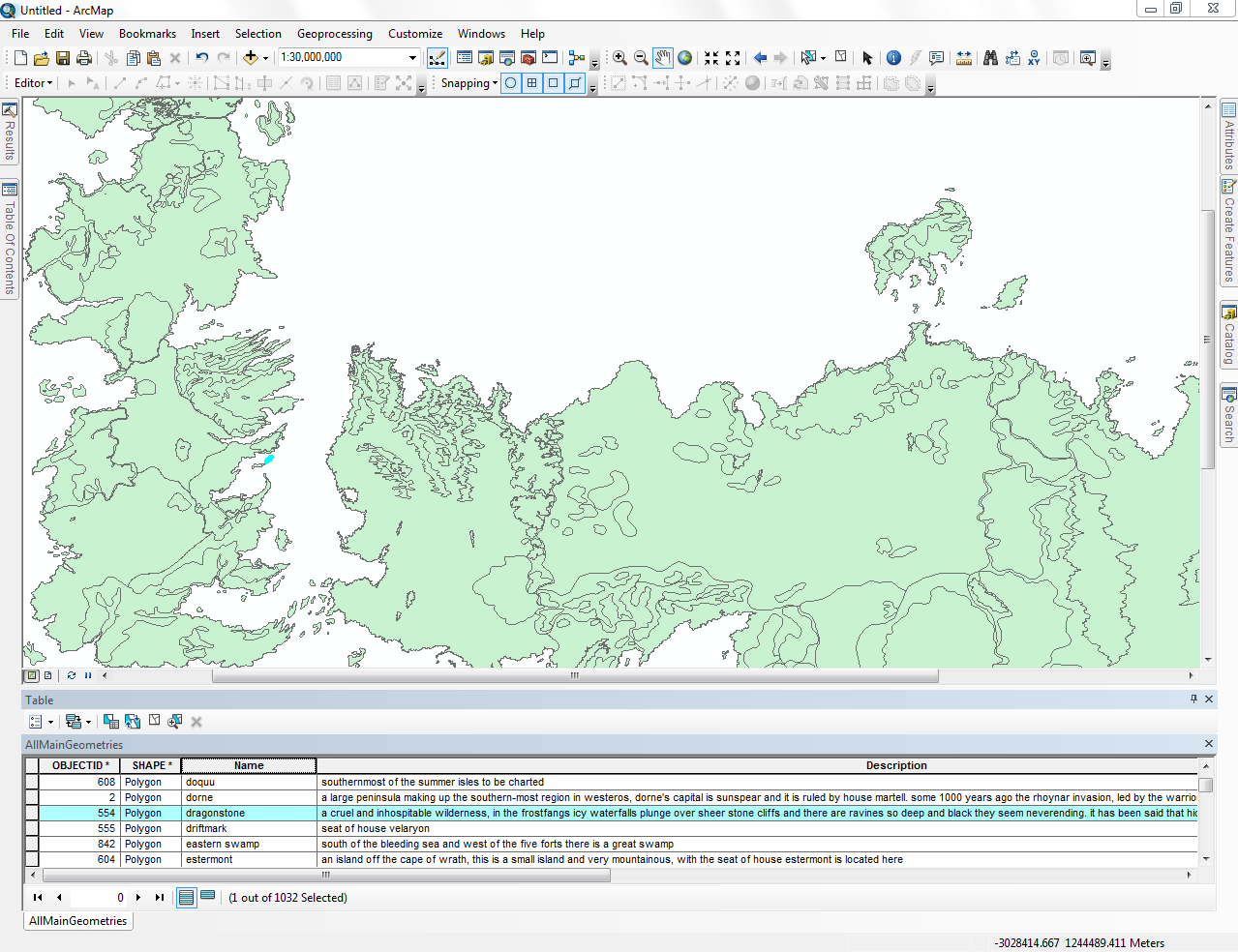Switch to Layout View
This screenshot has width=1238, height=952.
point(47,675)
